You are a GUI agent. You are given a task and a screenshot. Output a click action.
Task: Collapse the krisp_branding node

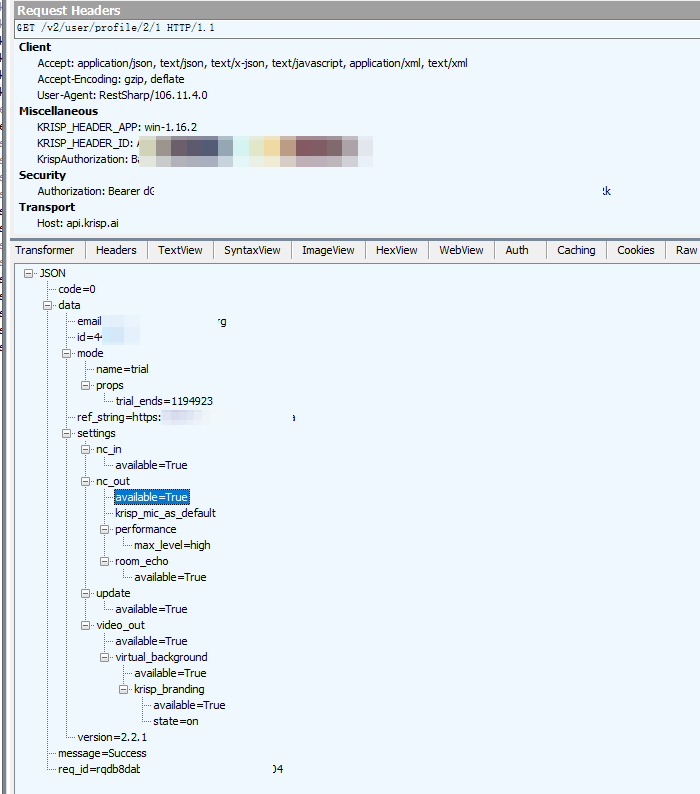click(x=124, y=689)
